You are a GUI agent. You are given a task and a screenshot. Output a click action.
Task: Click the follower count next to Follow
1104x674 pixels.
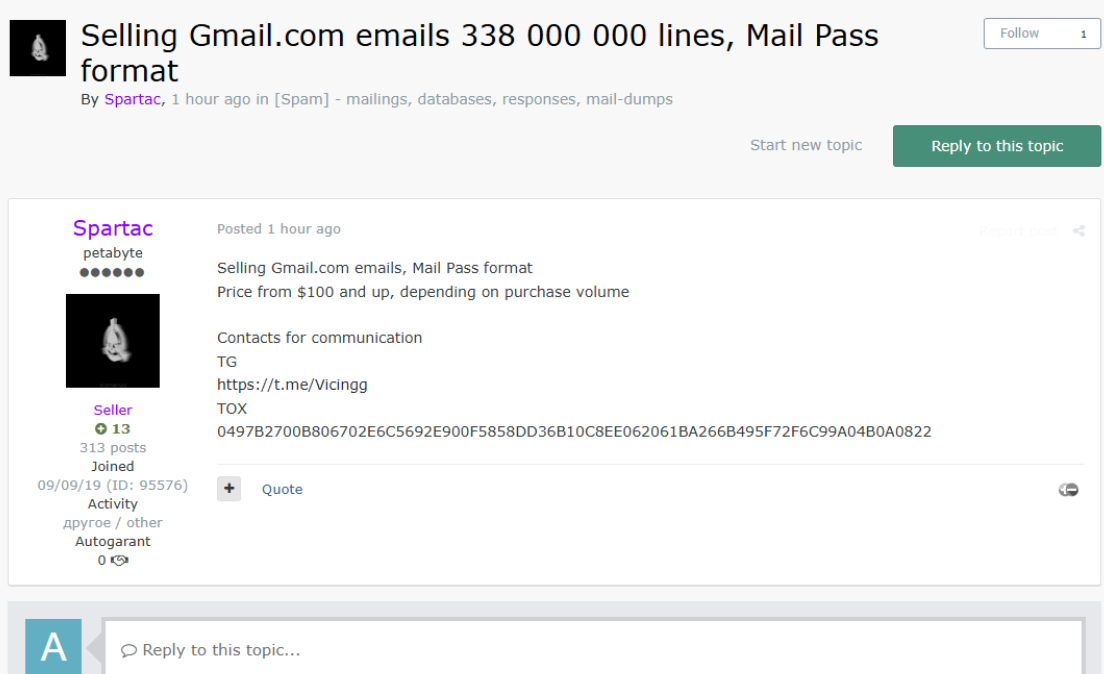1082,34
